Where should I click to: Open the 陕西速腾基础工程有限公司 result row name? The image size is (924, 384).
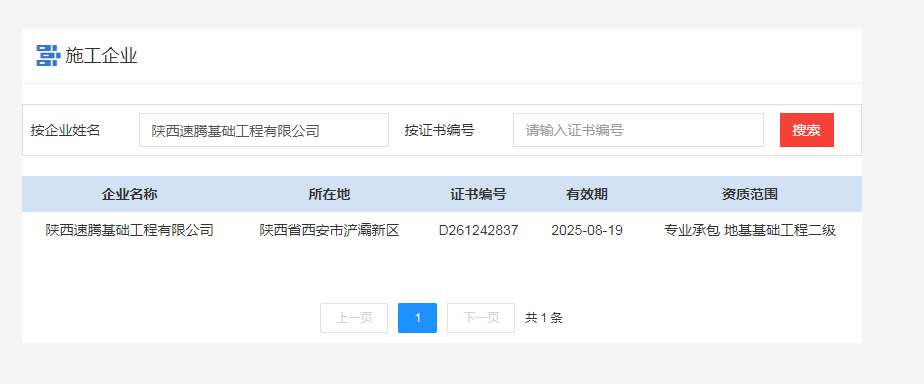click(130, 230)
